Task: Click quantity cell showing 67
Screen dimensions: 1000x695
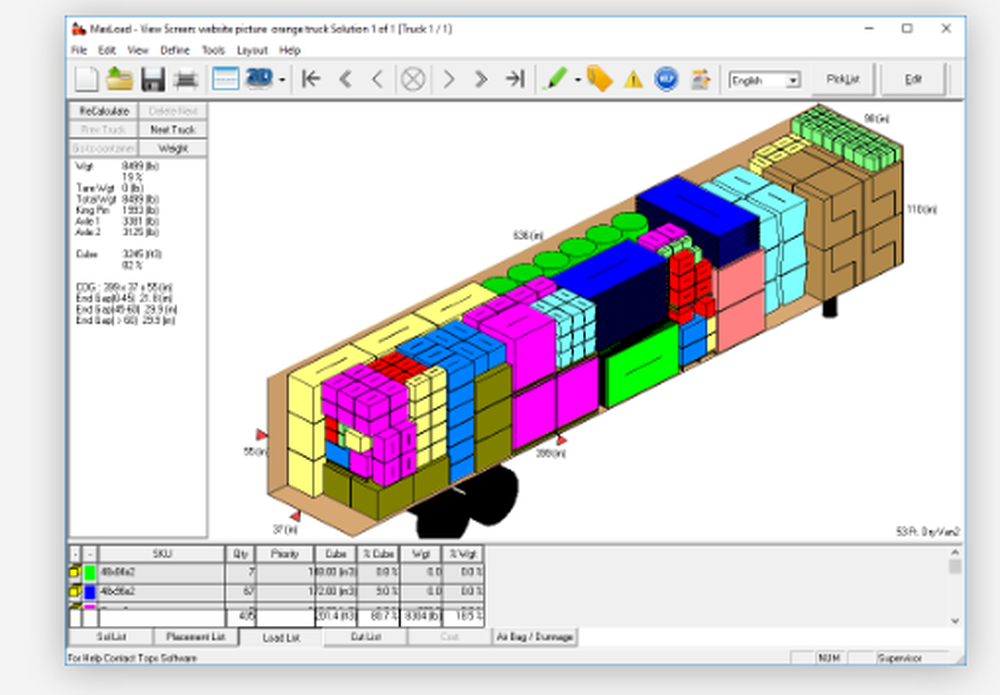Action: 240,592
